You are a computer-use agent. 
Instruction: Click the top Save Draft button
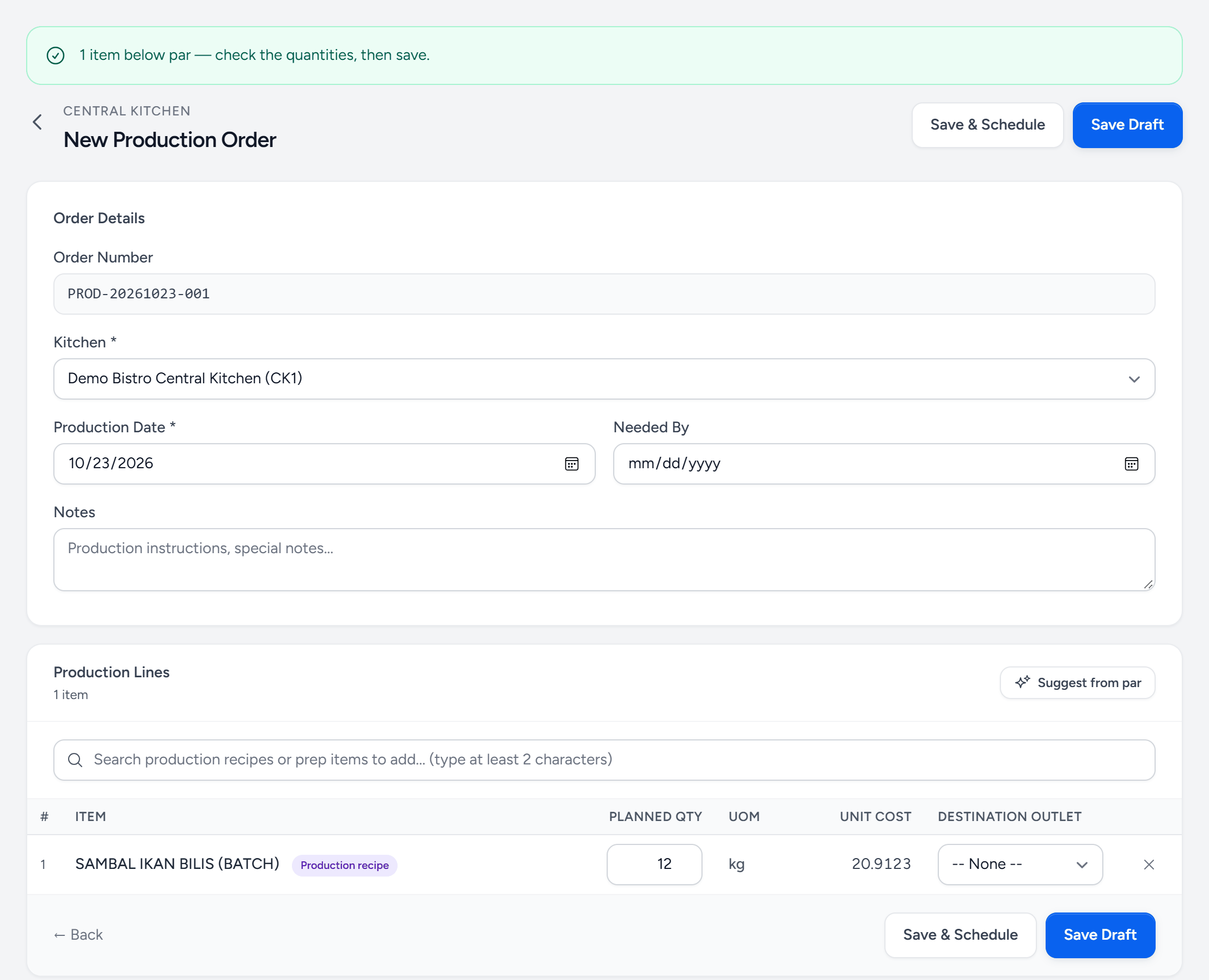coord(1127,125)
